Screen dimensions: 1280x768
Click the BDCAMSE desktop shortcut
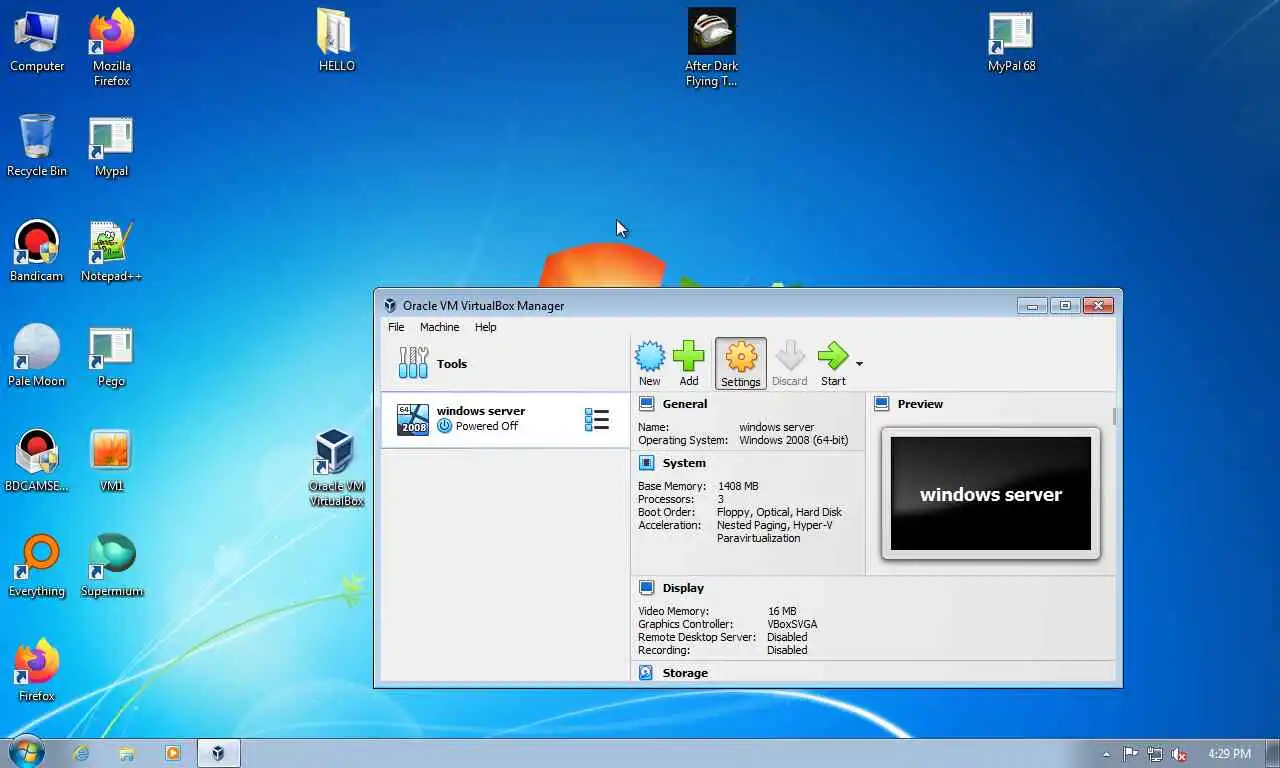[37, 461]
